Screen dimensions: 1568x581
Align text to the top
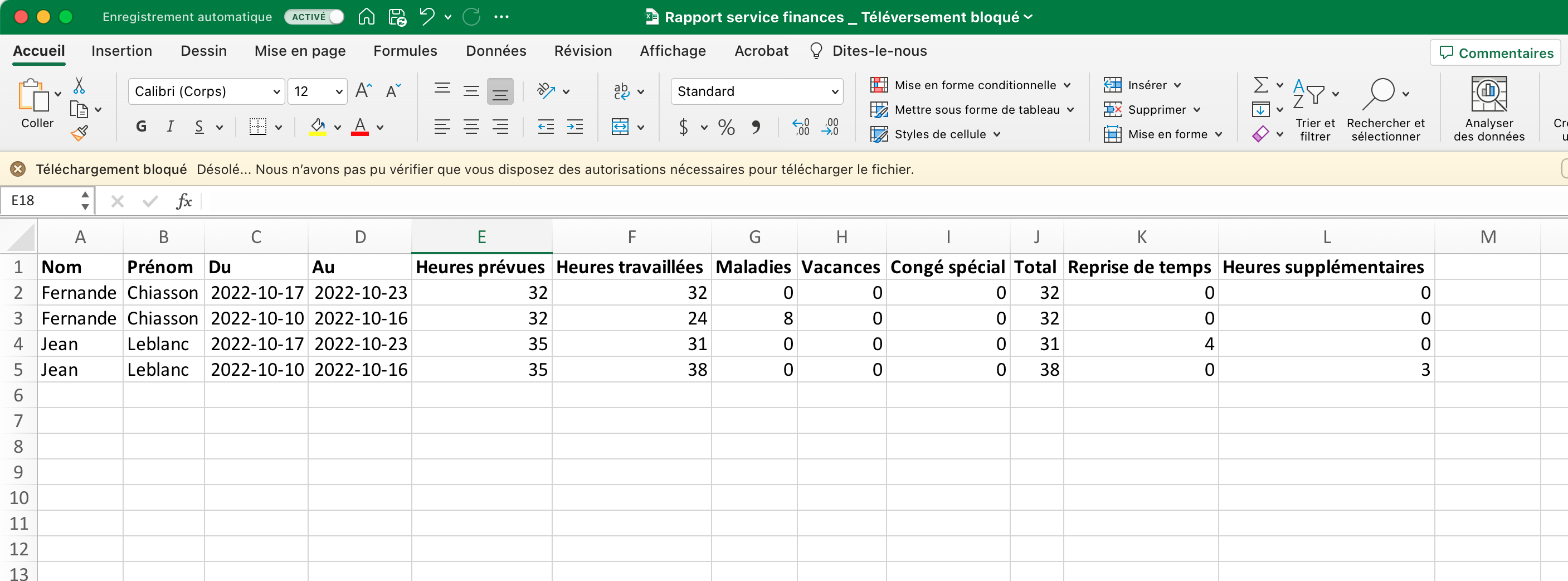tap(442, 91)
